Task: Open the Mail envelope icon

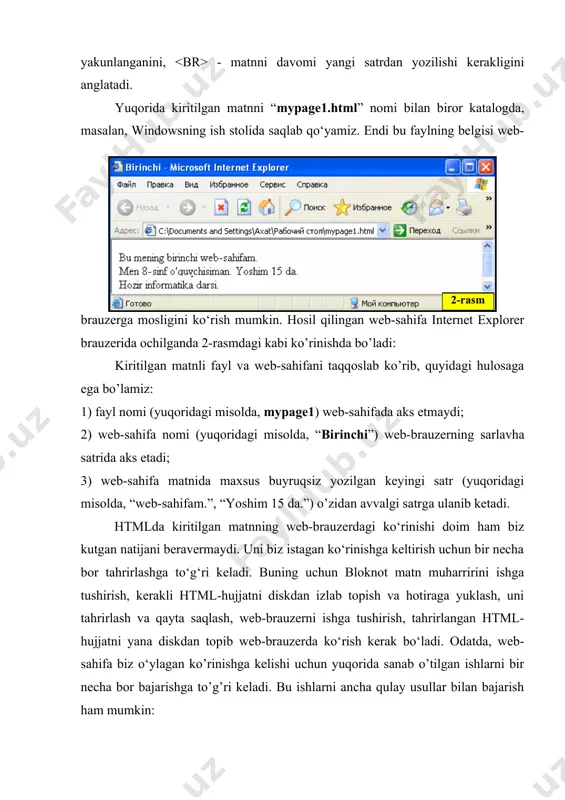Action: (436, 207)
